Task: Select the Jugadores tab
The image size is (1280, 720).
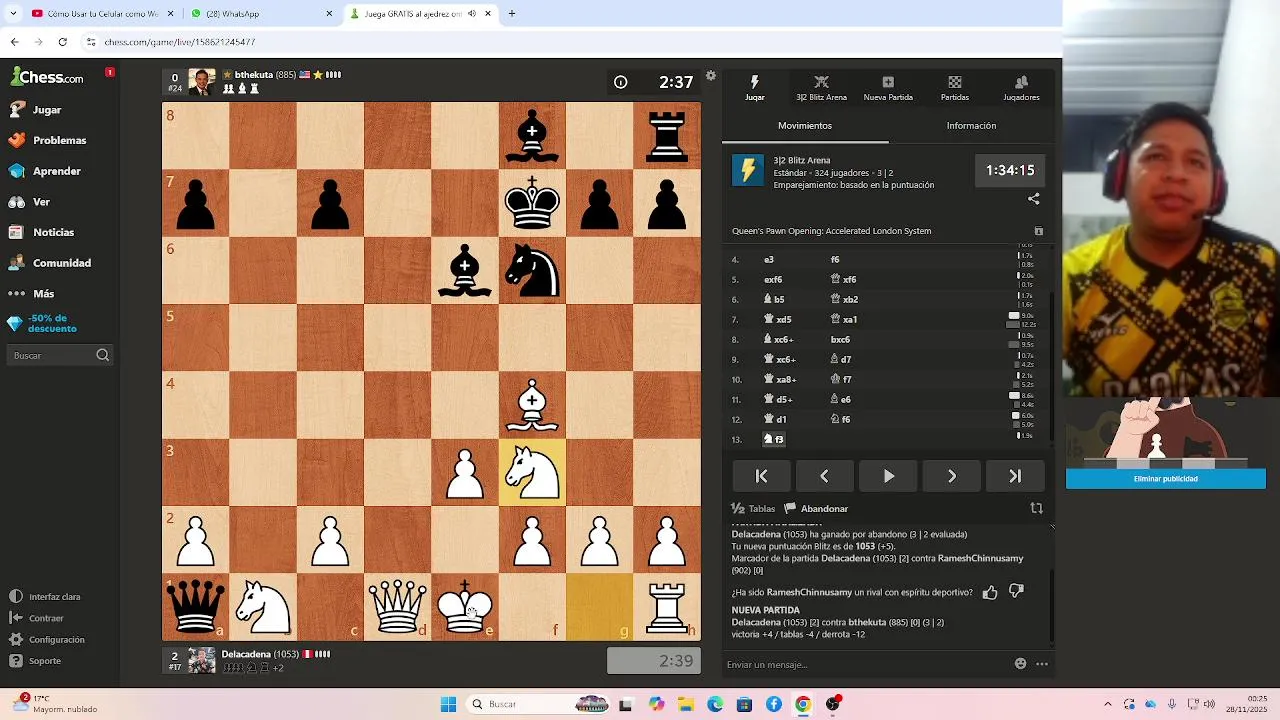Action: (1021, 88)
